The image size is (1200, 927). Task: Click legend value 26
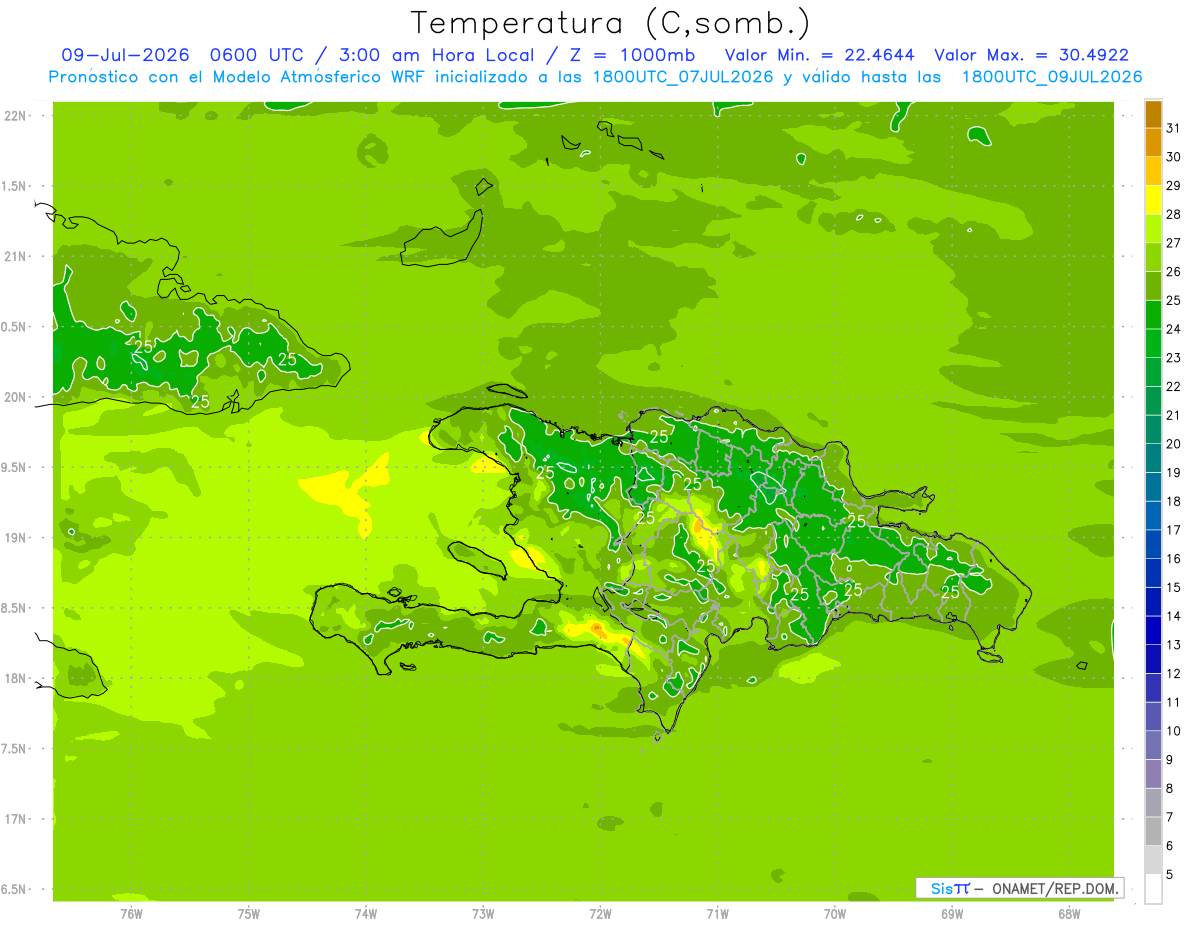click(x=1174, y=272)
